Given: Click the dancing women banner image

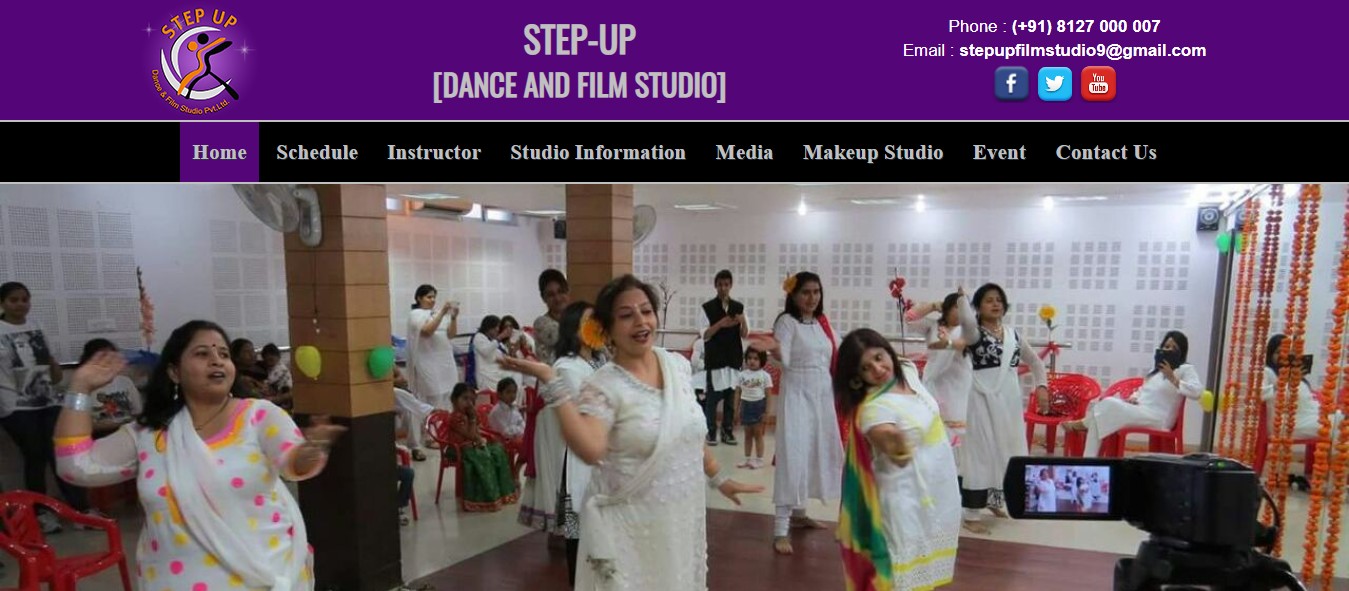Looking at the screenshot, I should click(674, 387).
